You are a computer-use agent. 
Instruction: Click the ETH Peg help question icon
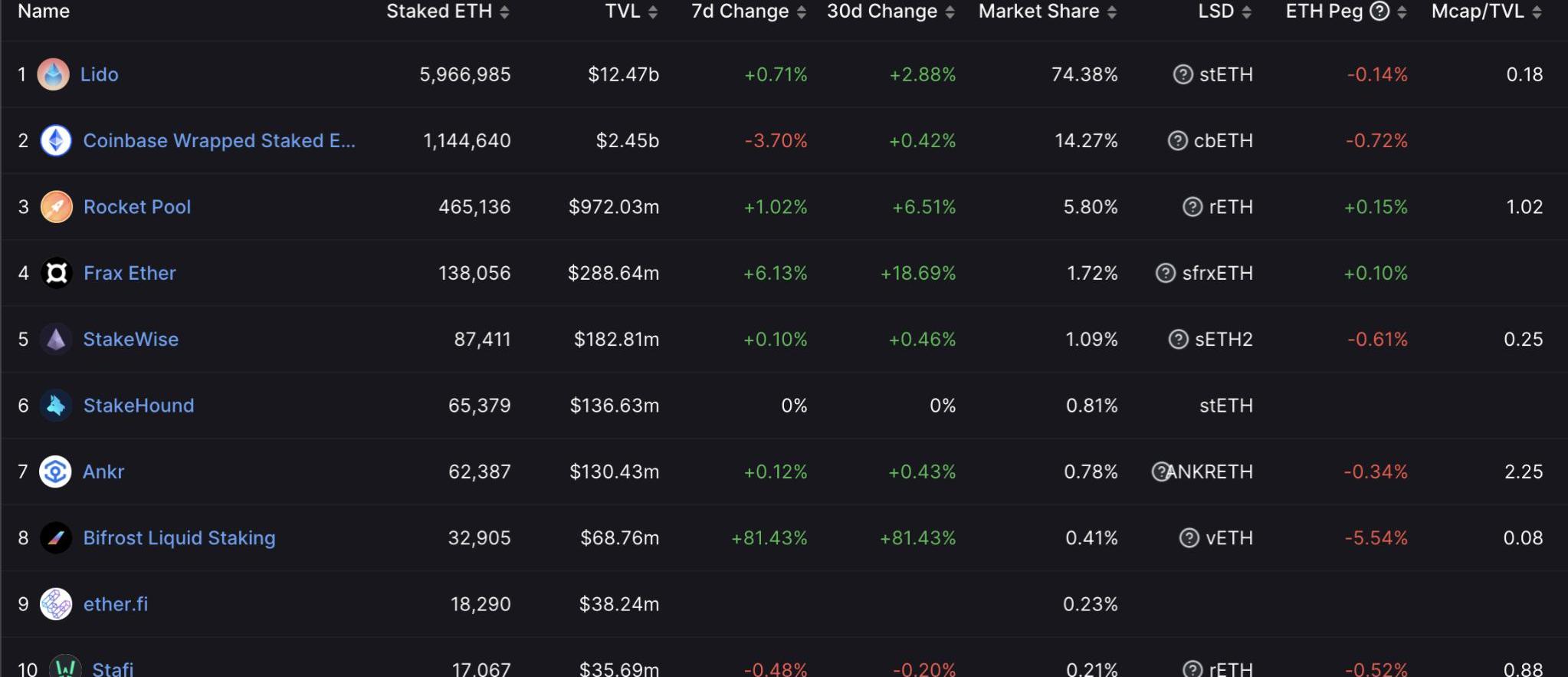coord(1379,12)
